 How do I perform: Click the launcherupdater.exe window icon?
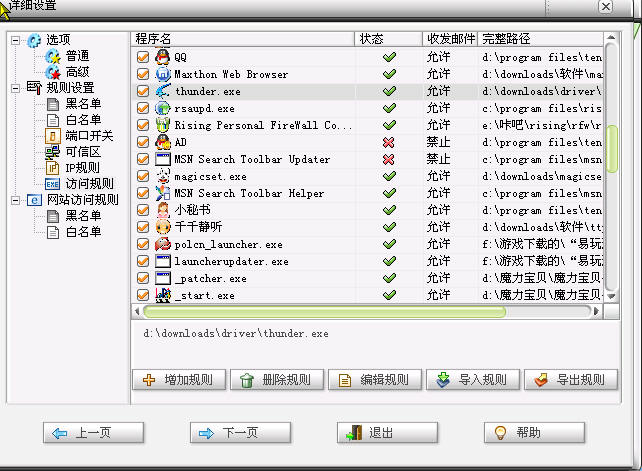point(163,261)
